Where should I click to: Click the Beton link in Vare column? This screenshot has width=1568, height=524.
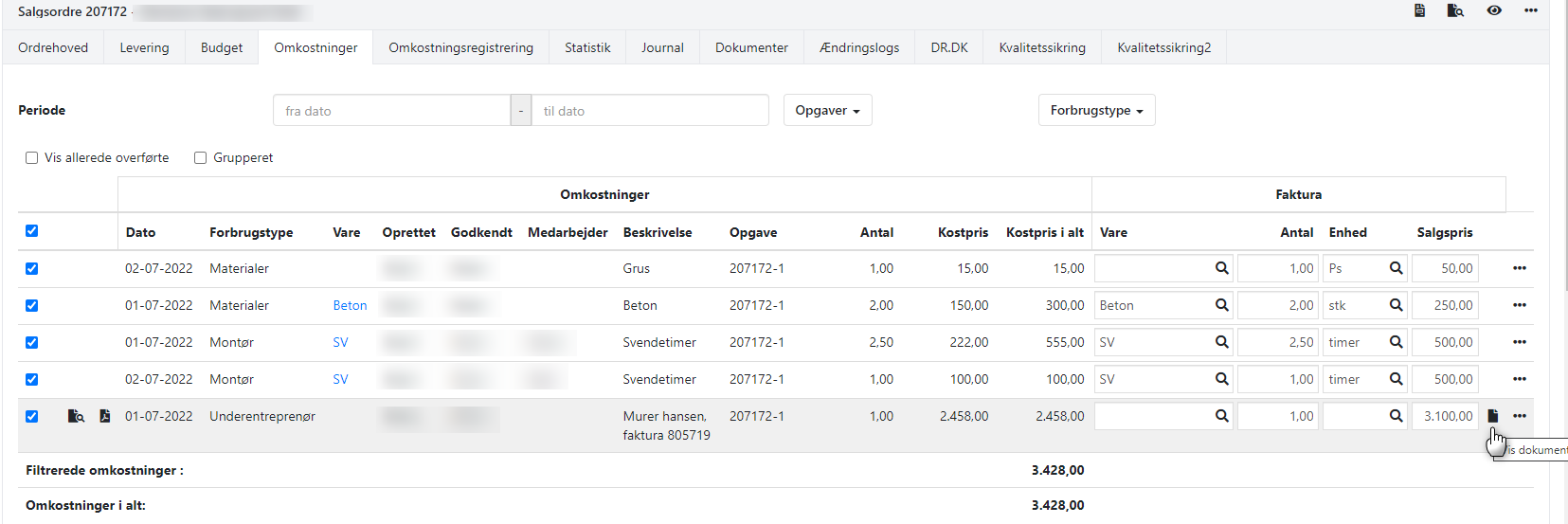point(350,305)
